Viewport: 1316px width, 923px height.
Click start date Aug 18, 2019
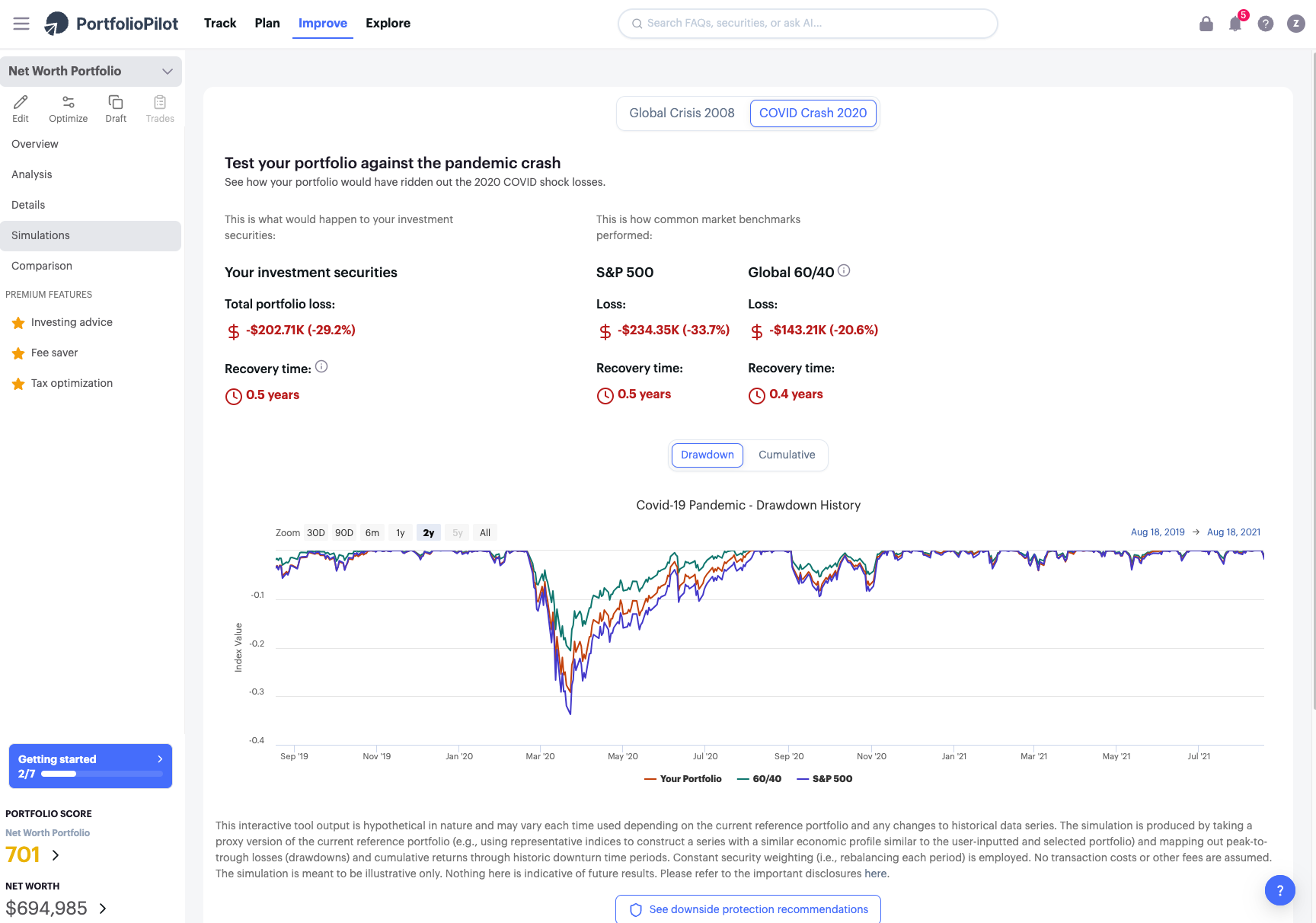1158,532
